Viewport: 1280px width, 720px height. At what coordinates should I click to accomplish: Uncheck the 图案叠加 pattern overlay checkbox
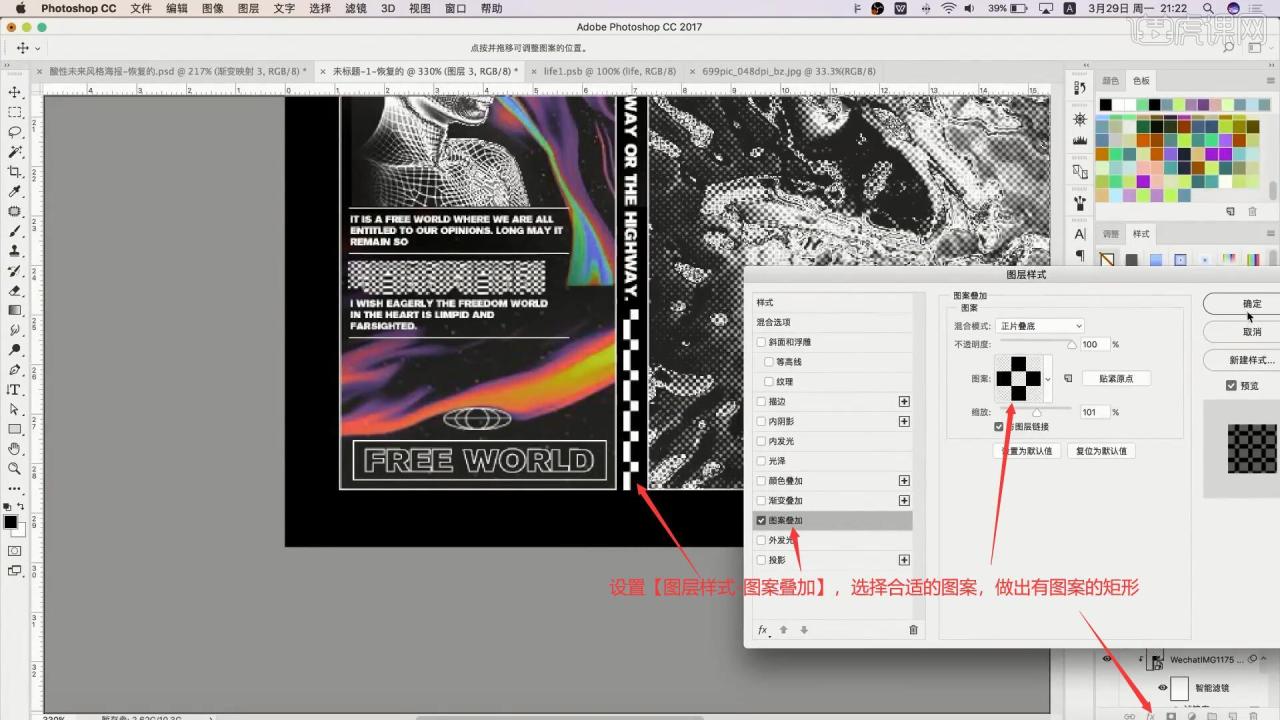click(x=761, y=520)
